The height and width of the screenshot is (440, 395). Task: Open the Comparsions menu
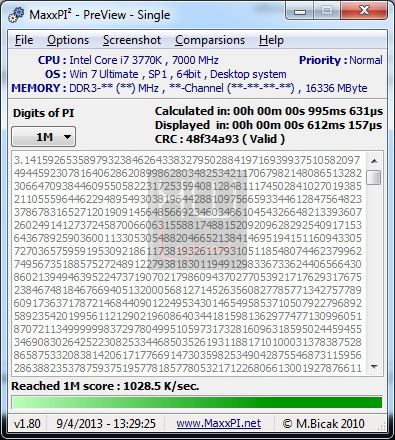210,40
